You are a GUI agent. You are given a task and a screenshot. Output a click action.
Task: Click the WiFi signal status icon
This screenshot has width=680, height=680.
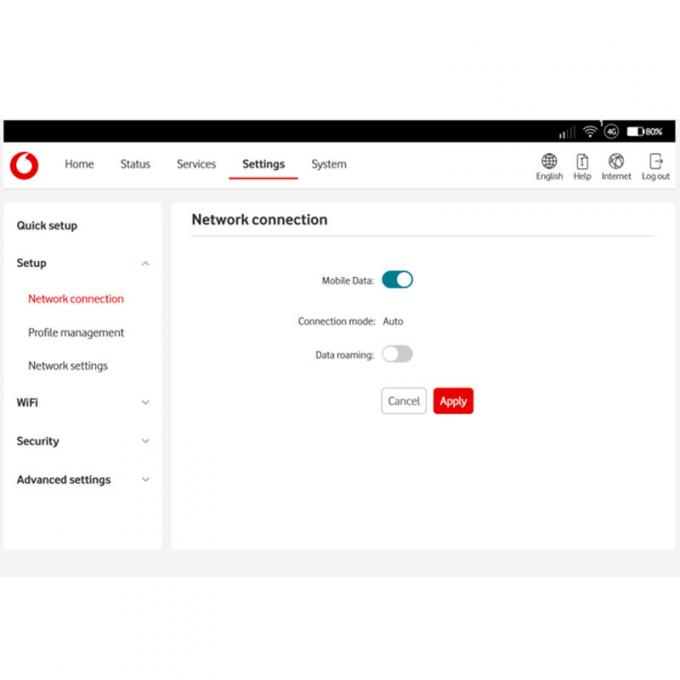pos(590,132)
